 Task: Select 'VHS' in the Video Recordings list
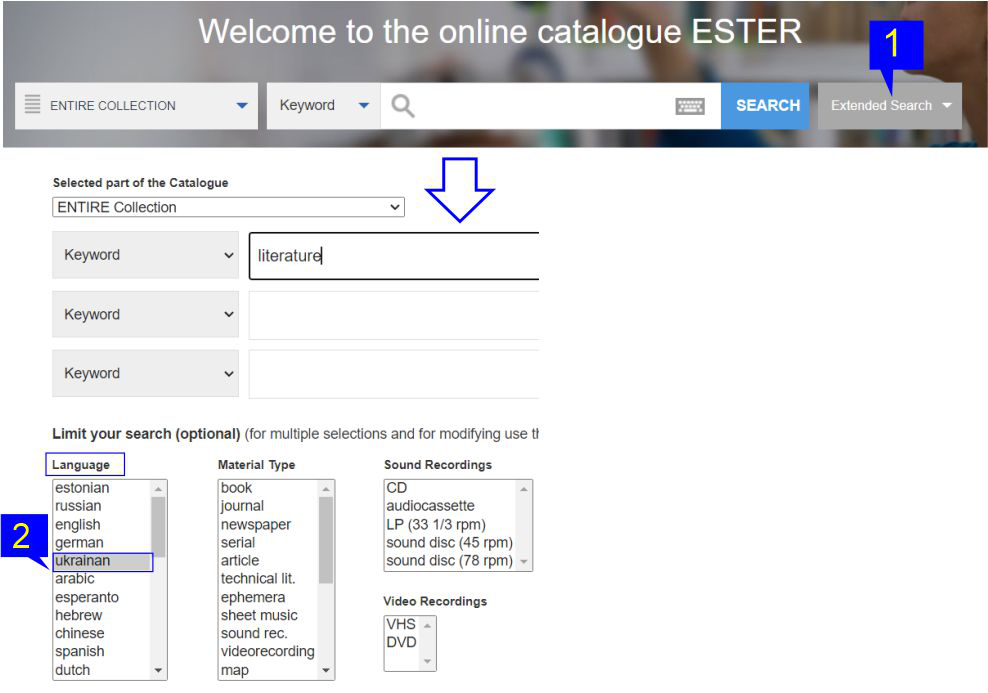pyautogui.click(x=401, y=624)
